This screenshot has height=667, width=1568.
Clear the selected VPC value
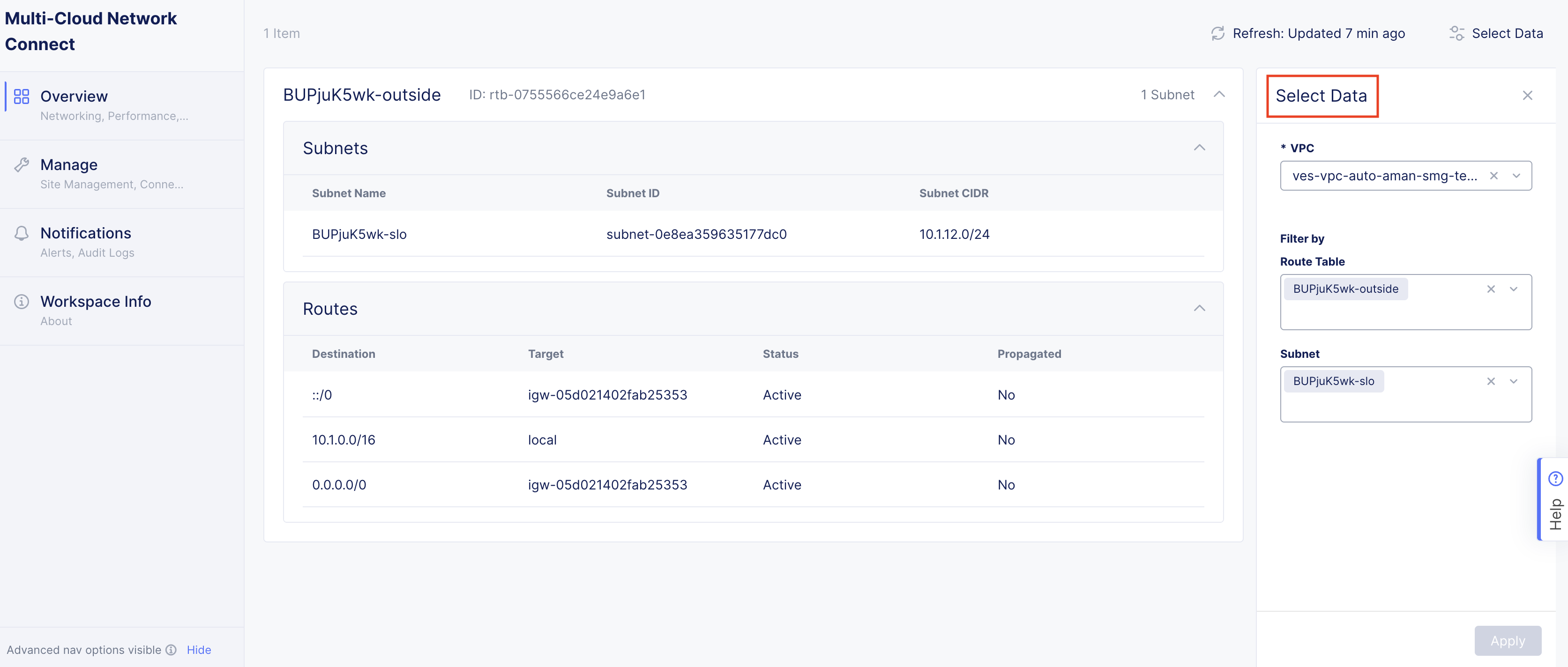[x=1494, y=176]
